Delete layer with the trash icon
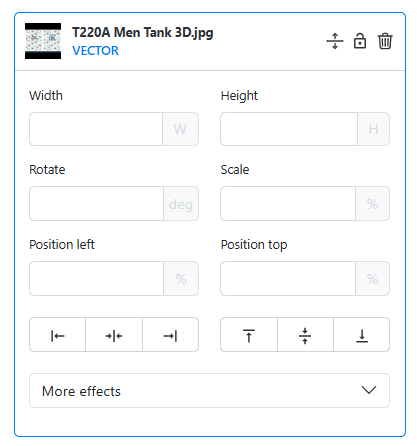The width and height of the screenshot is (417, 446). click(385, 41)
